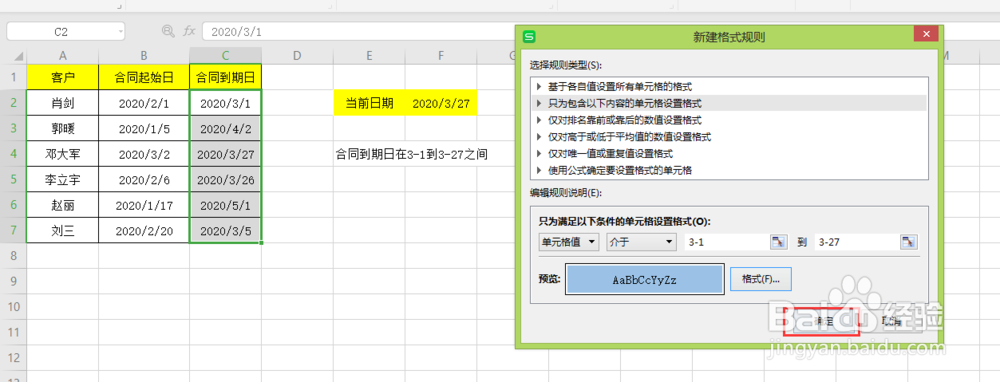
Task: Click the yellow cell showing 2020/3/27
Action: (441, 103)
